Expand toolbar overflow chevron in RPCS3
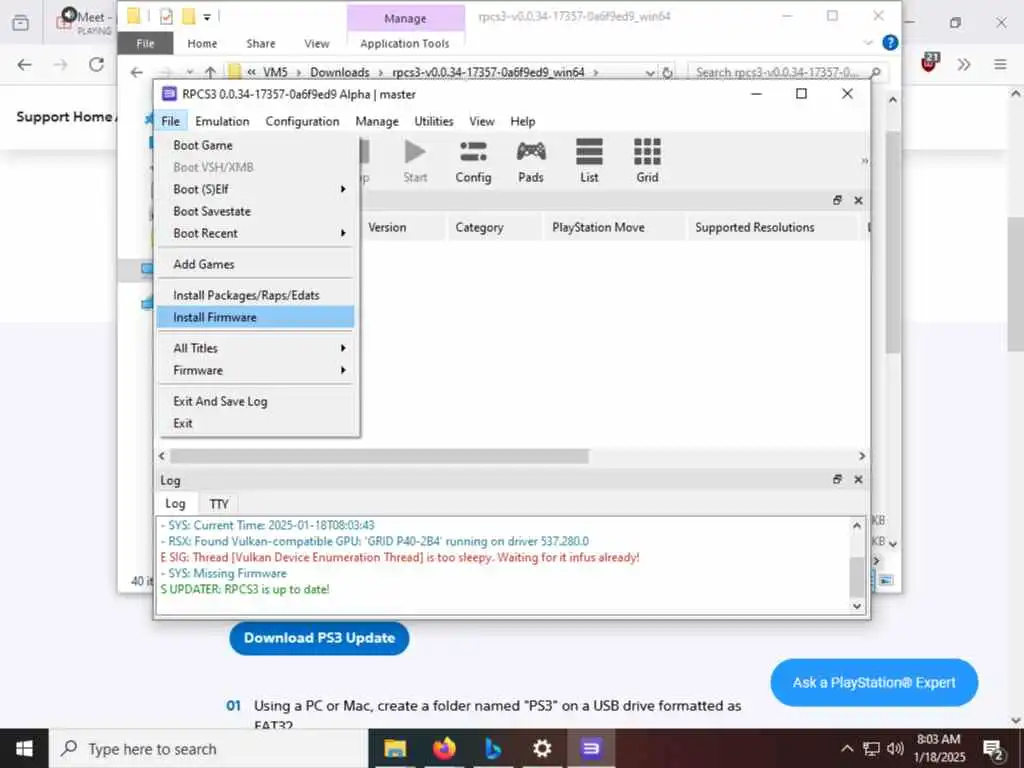Screen dimensions: 1024x768 point(865,161)
